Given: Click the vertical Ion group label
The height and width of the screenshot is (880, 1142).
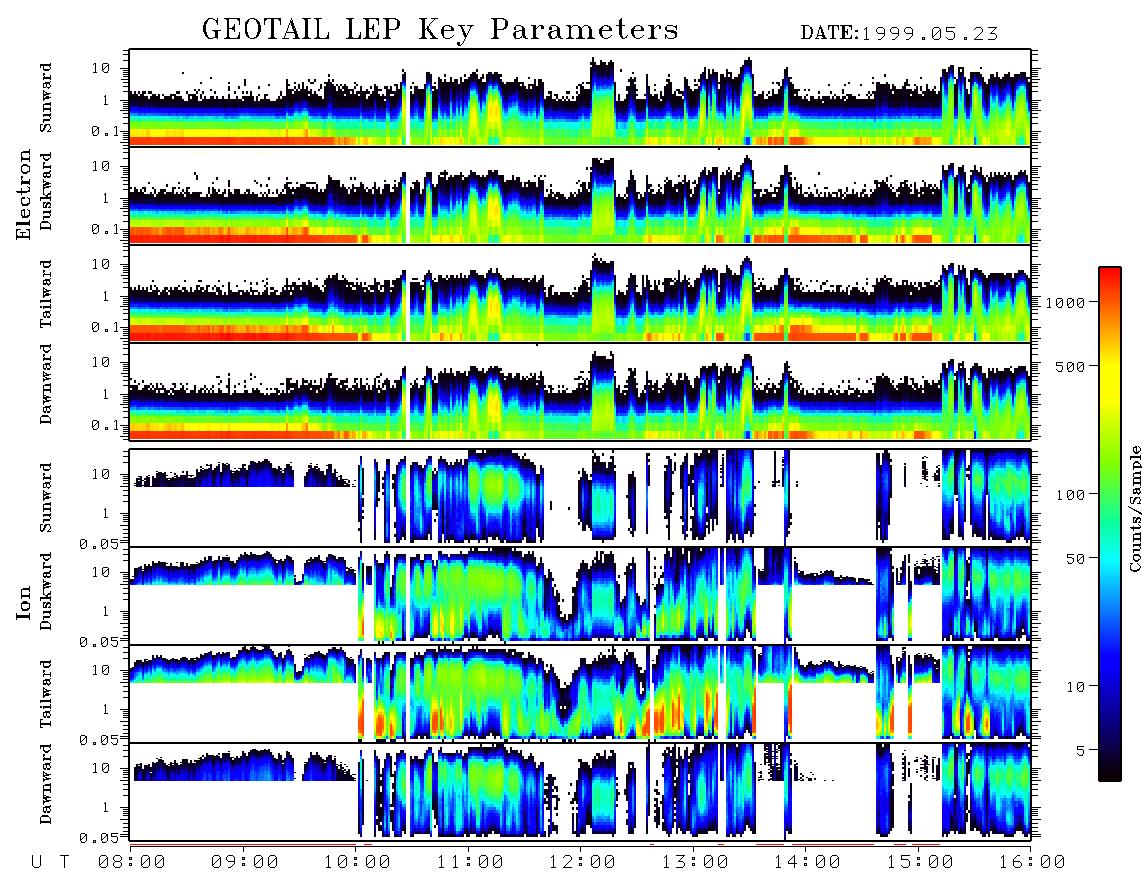Looking at the screenshot, I should [x=23, y=603].
